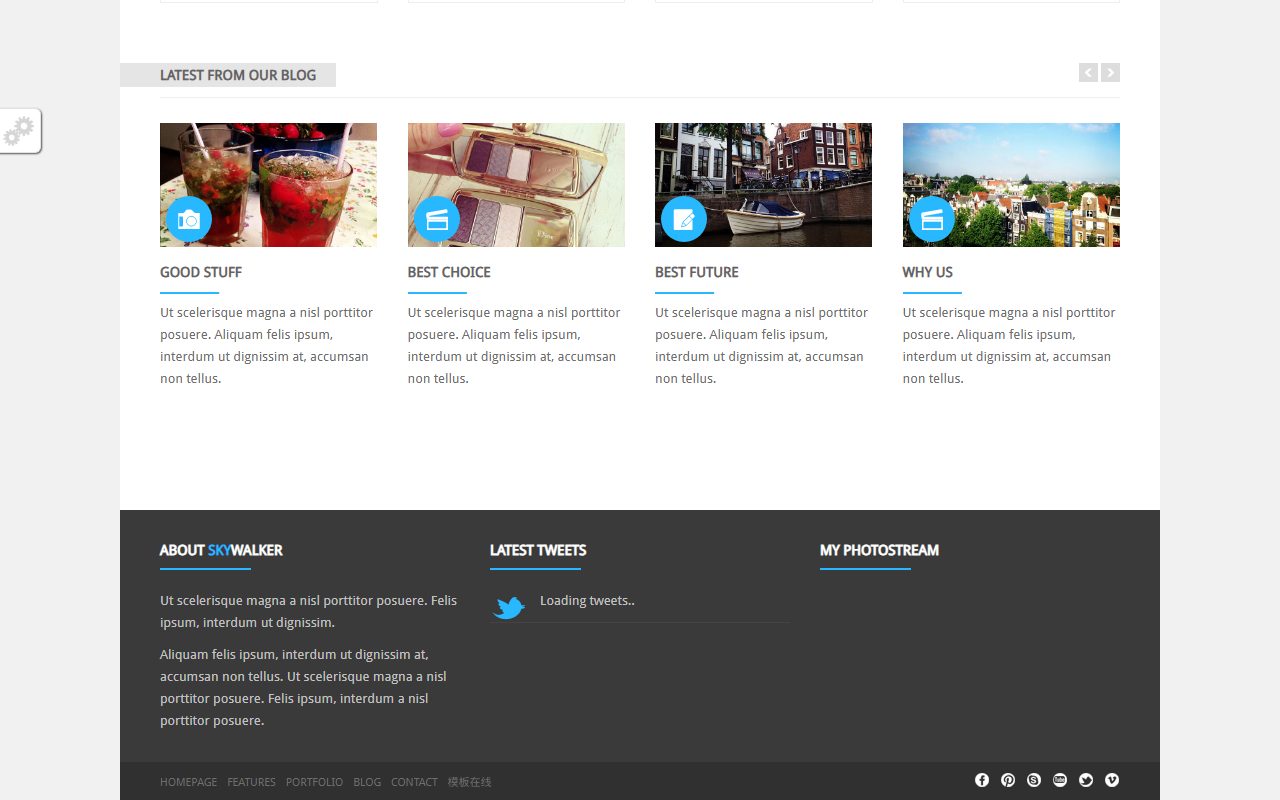Open the strawberry drinks thumbnail

pyautogui.click(x=268, y=185)
